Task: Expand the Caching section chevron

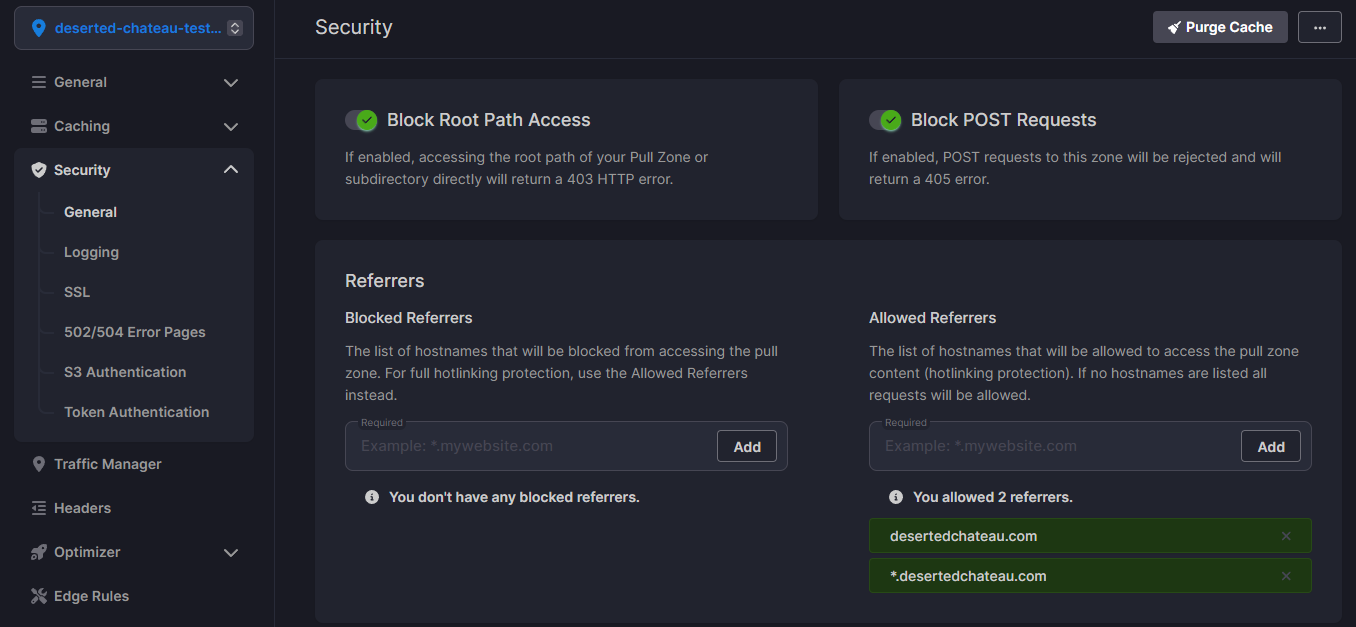Action: pyautogui.click(x=231, y=127)
